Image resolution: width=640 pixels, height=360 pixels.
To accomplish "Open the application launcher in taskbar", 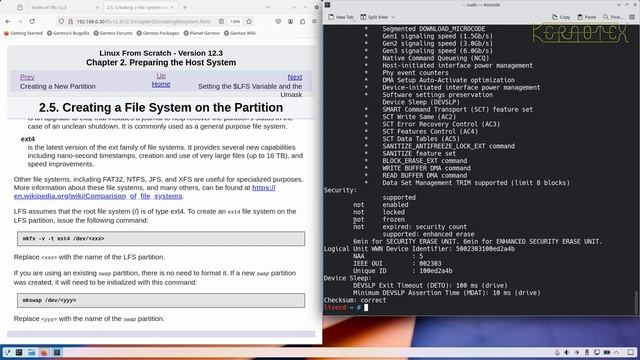I will click(x=7, y=352).
